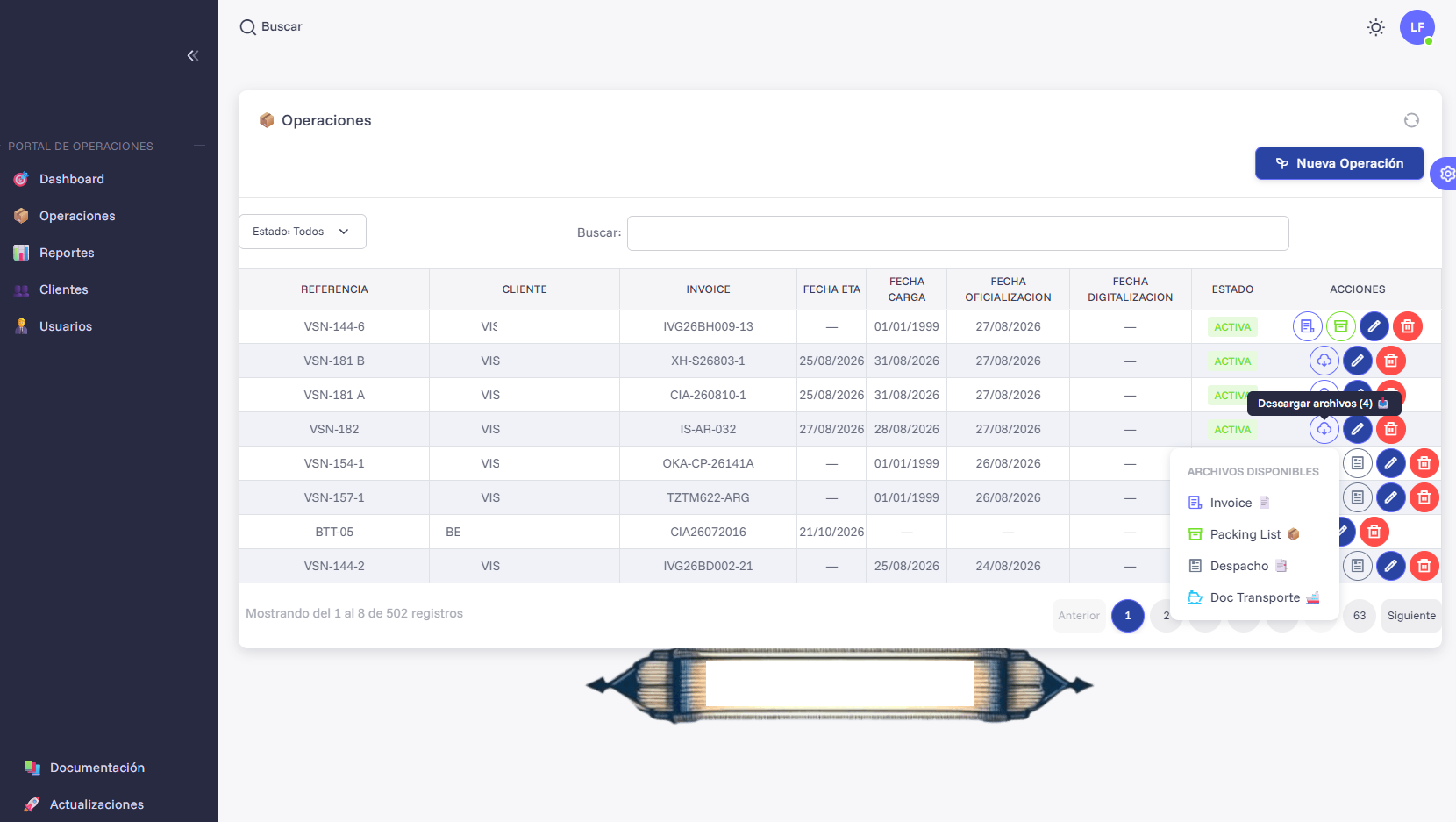Open Reportes in the sidebar
Viewport: 1456px width, 822px height.
click(67, 253)
